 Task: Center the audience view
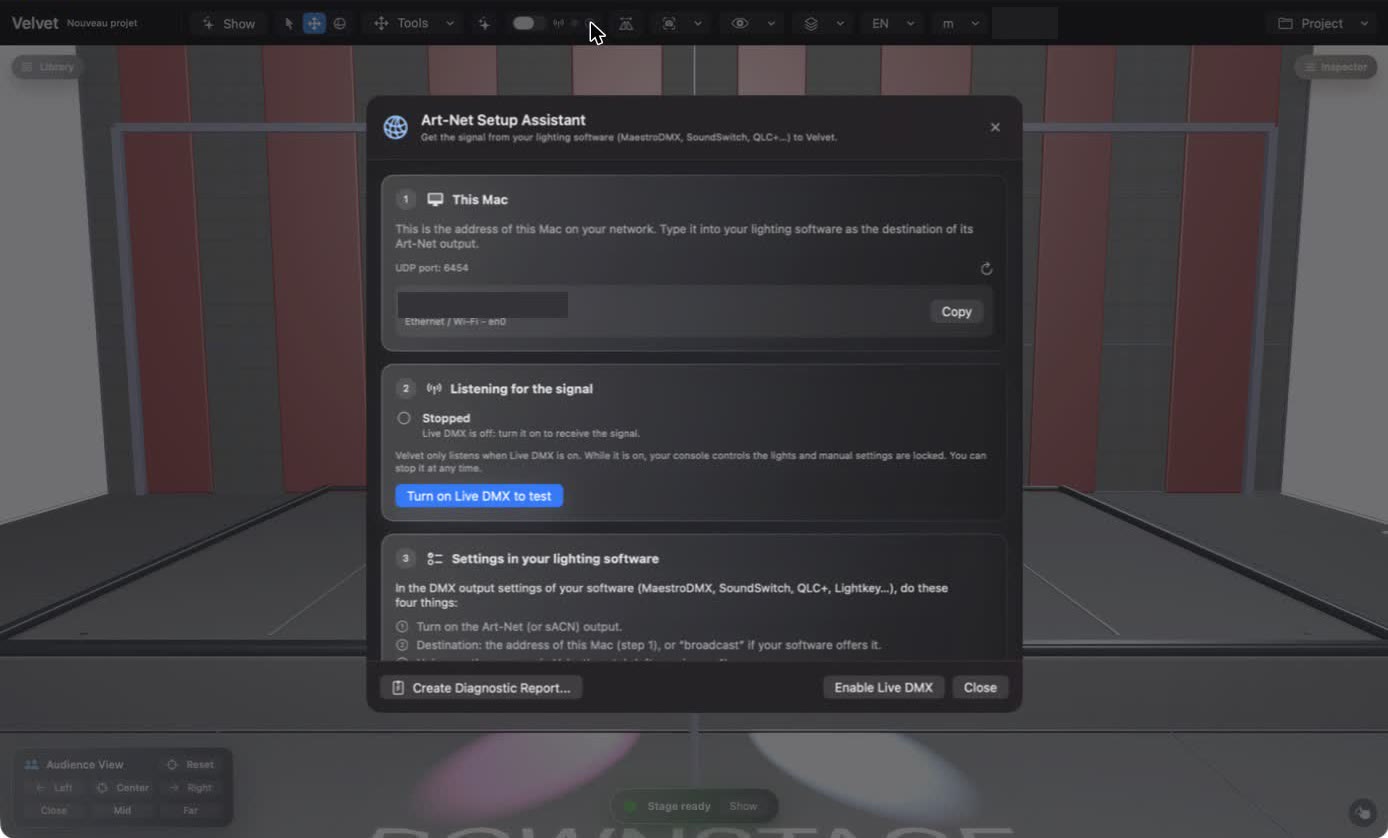(x=122, y=788)
